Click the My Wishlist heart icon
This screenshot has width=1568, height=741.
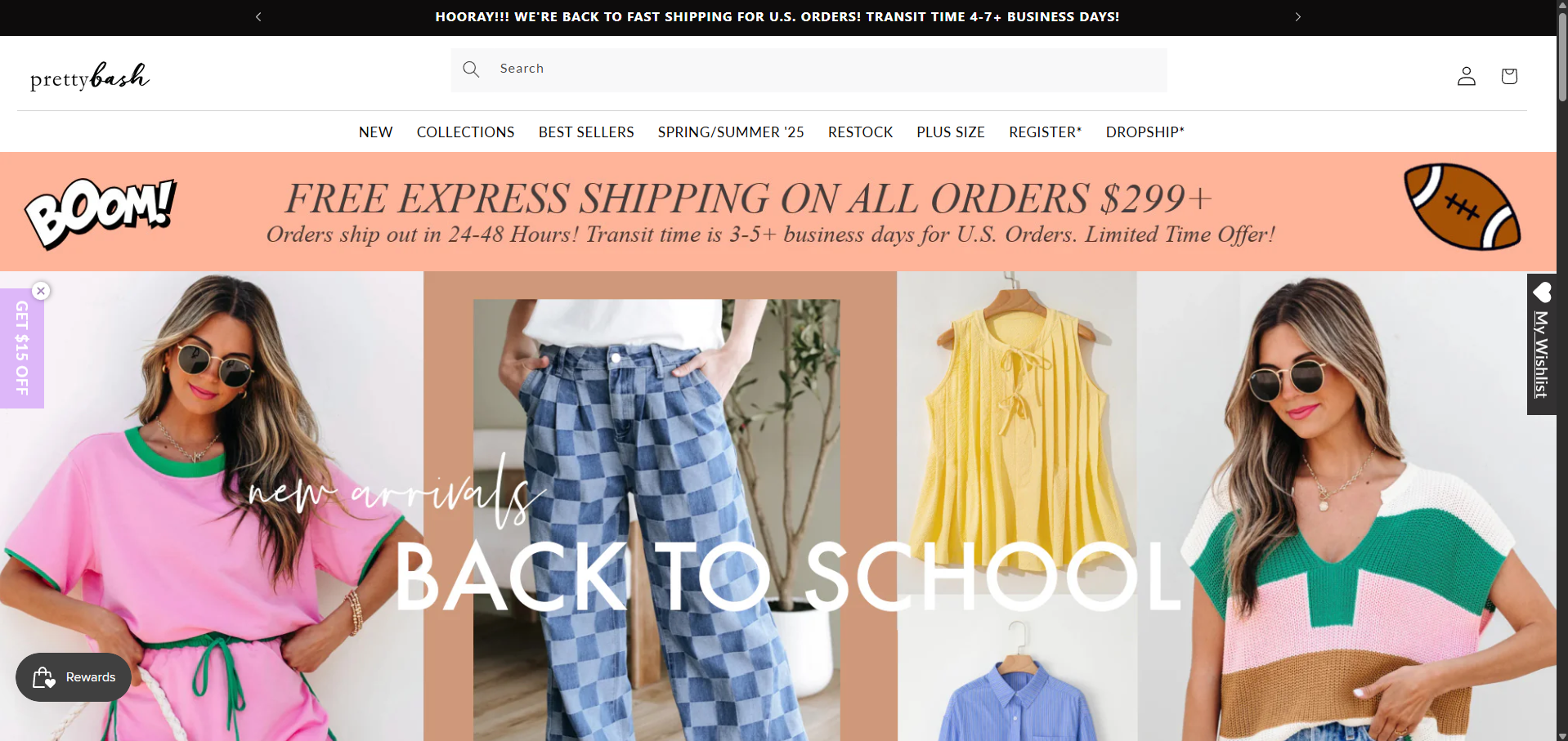(1542, 292)
